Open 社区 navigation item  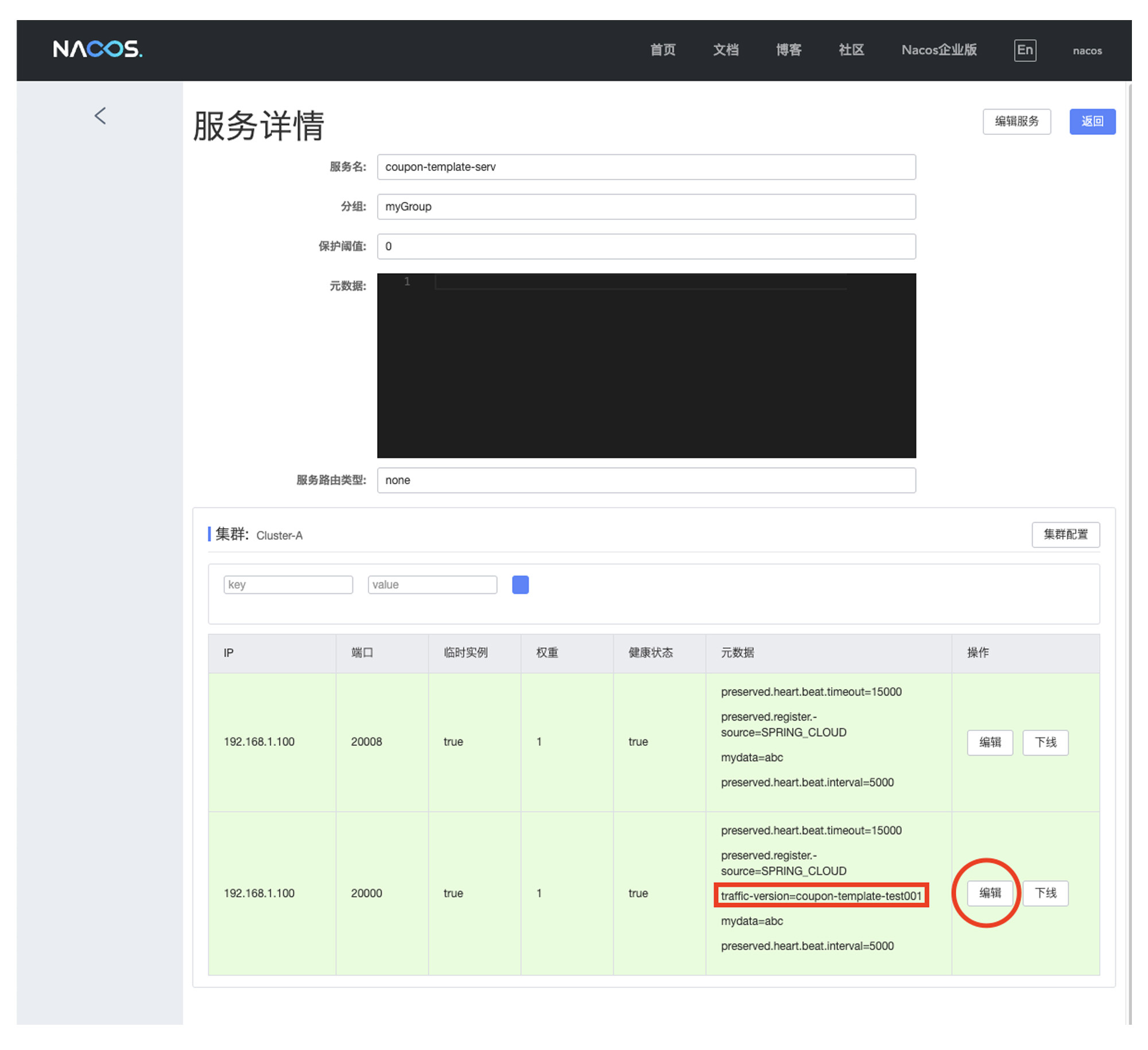tap(851, 50)
